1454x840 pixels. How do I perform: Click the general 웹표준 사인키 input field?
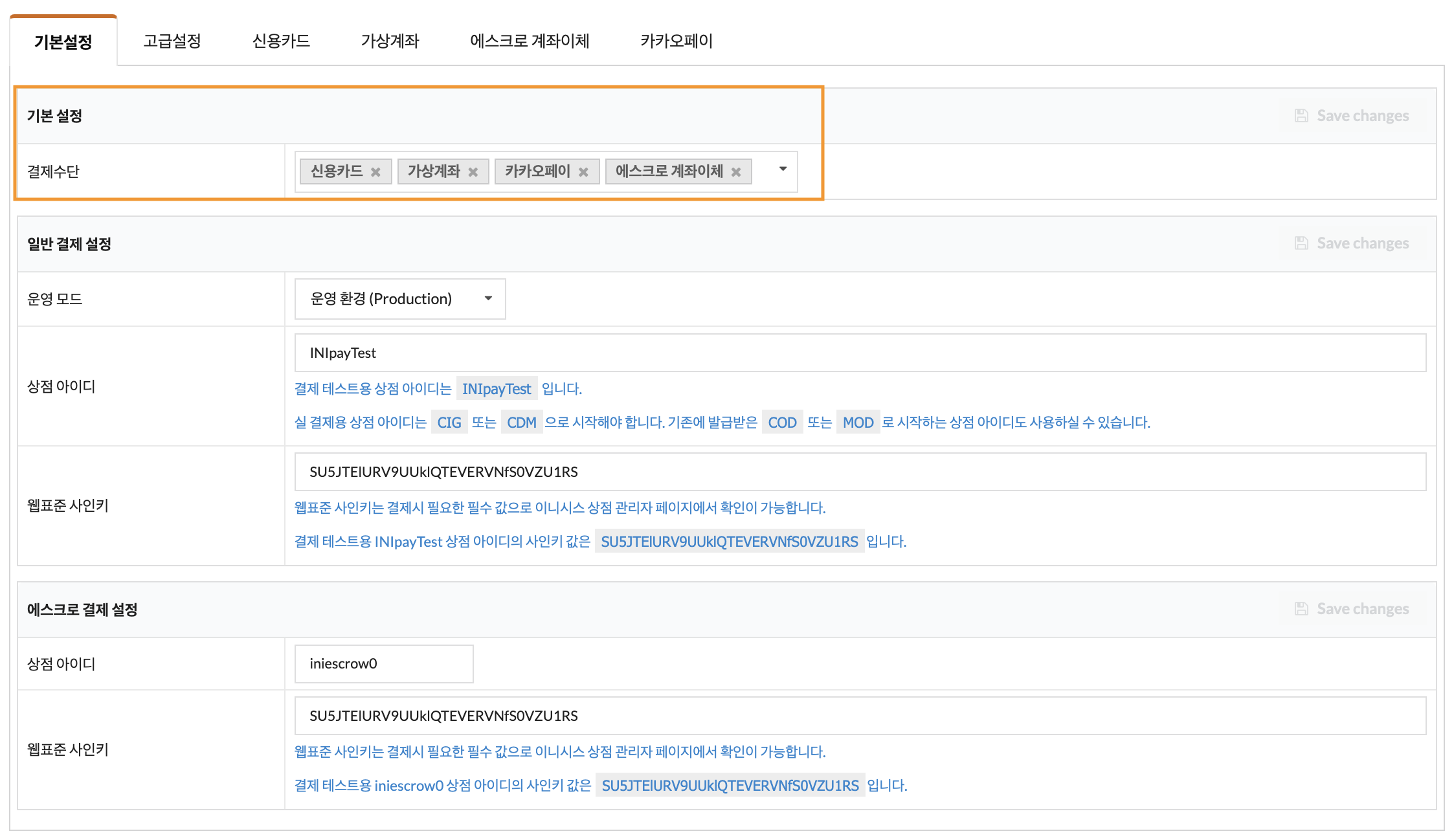pos(860,472)
